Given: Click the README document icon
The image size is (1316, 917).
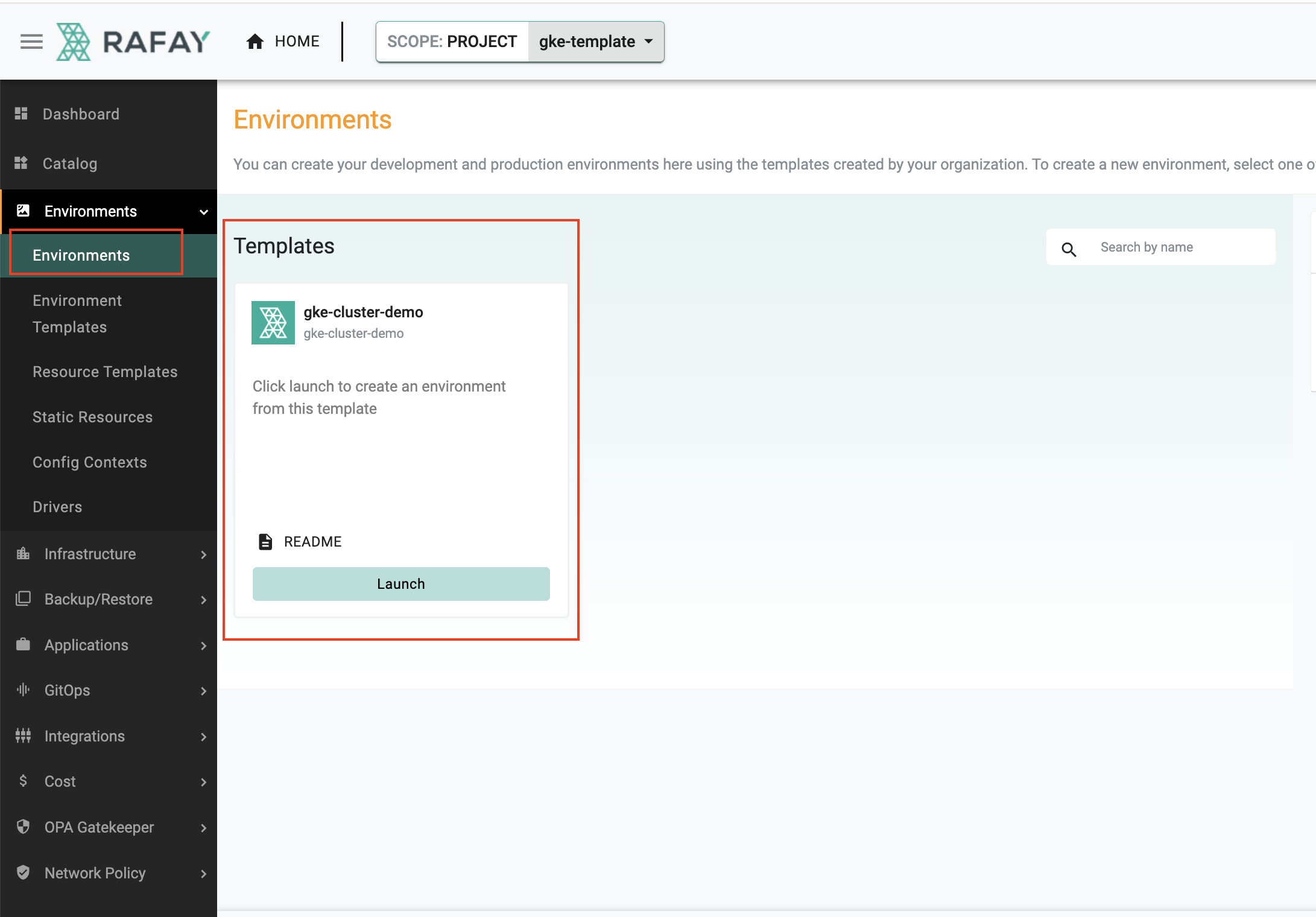Looking at the screenshot, I should tap(264, 541).
